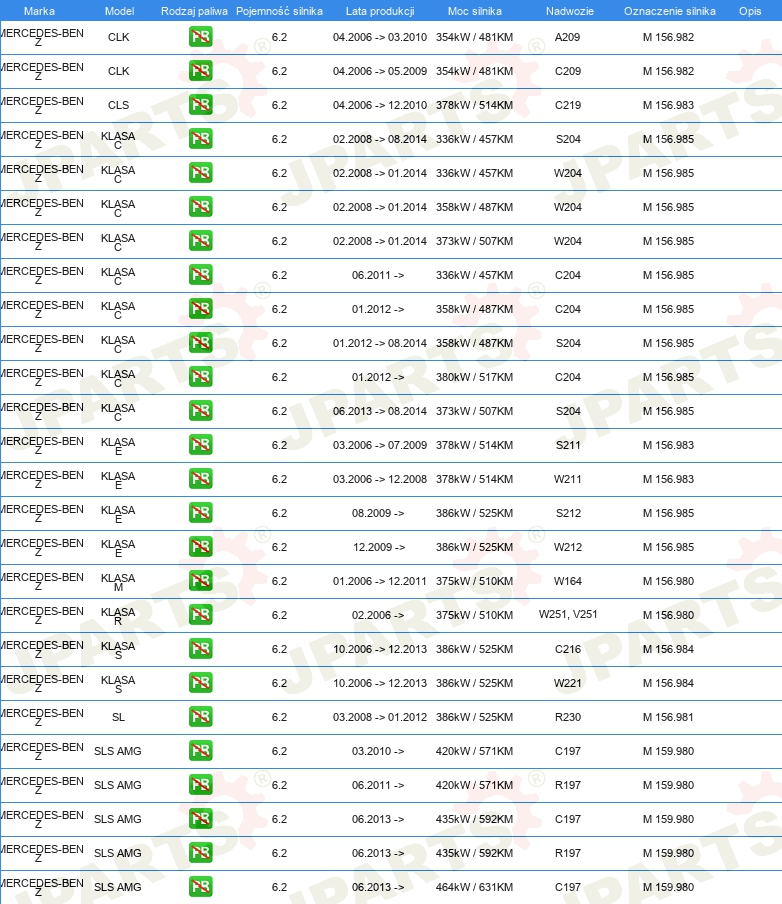Select the production dates 04.2006 -> 03.2010
The width and height of the screenshot is (782, 904).
[380, 37]
